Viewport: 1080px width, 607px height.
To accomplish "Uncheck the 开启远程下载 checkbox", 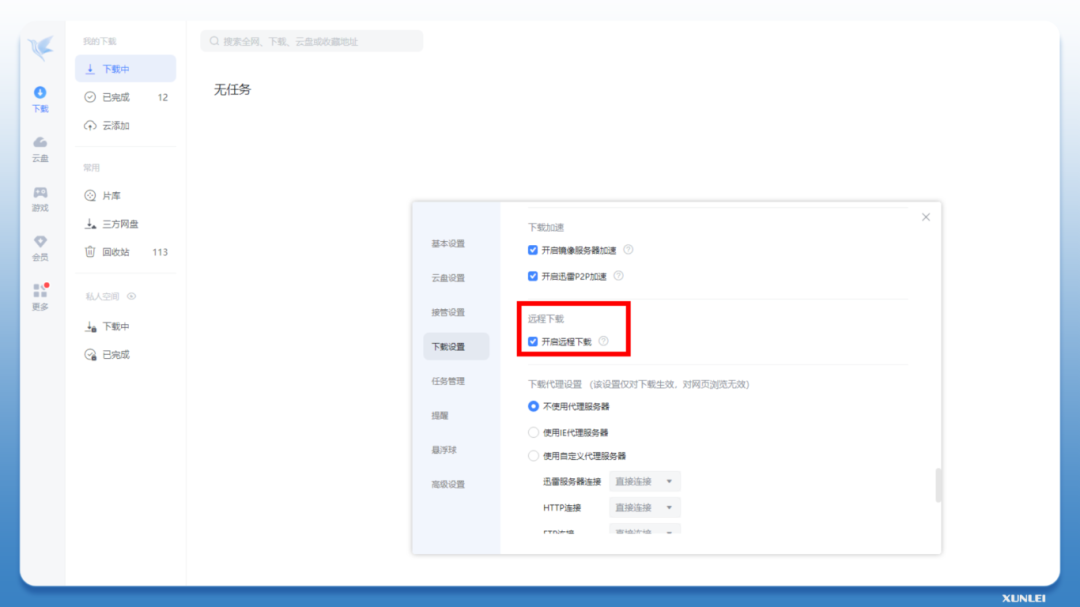I will [533, 342].
